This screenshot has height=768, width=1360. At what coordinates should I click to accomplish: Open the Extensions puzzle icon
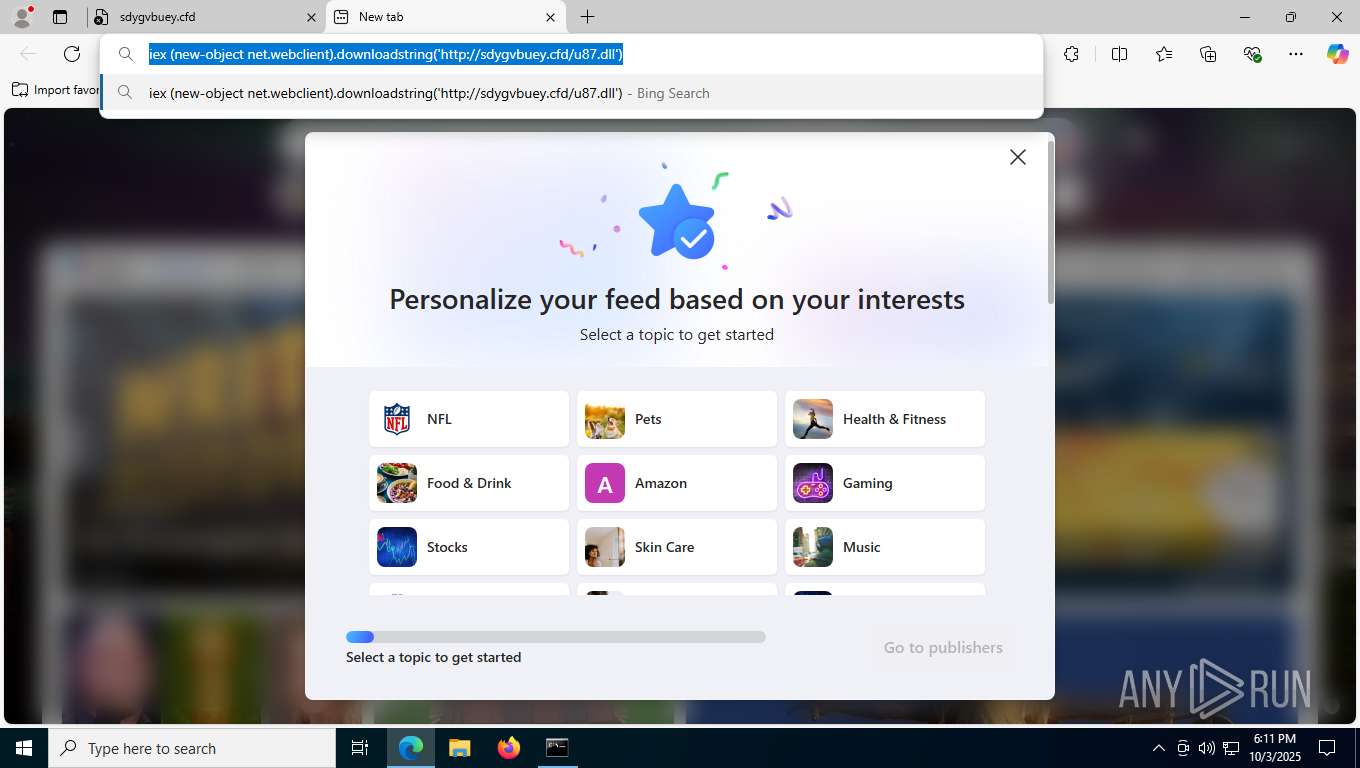point(1072,54)
